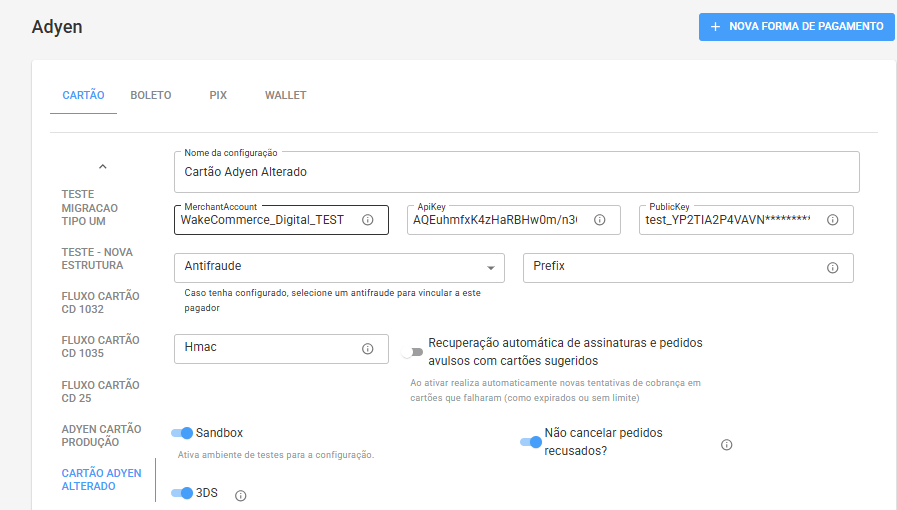897x510 pixels.
Task: Click the Prefix field info icon
Action: tap(833, 268)
